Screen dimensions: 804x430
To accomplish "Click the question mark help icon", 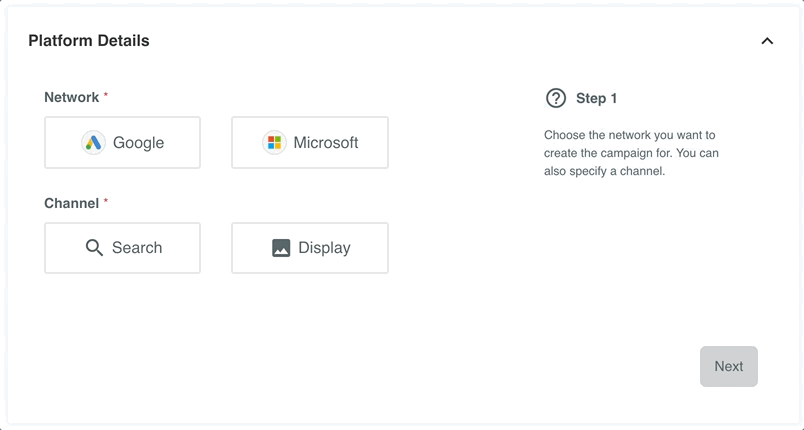I will pos(556,98).
